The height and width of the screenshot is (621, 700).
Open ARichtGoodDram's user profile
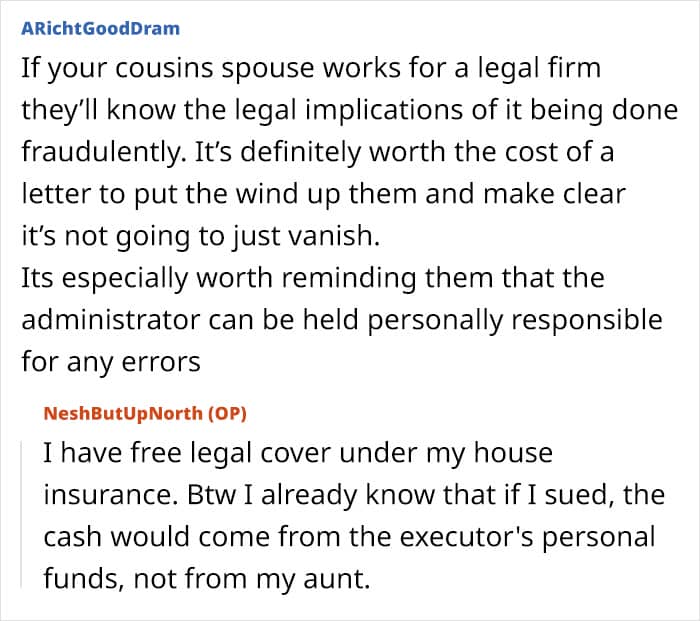[100, 29]
